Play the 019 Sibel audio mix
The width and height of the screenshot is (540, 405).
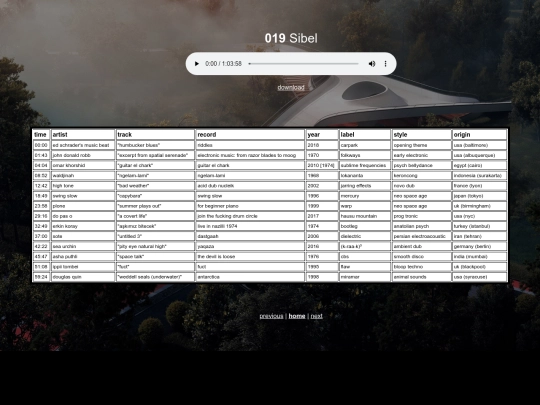[197, 64]
